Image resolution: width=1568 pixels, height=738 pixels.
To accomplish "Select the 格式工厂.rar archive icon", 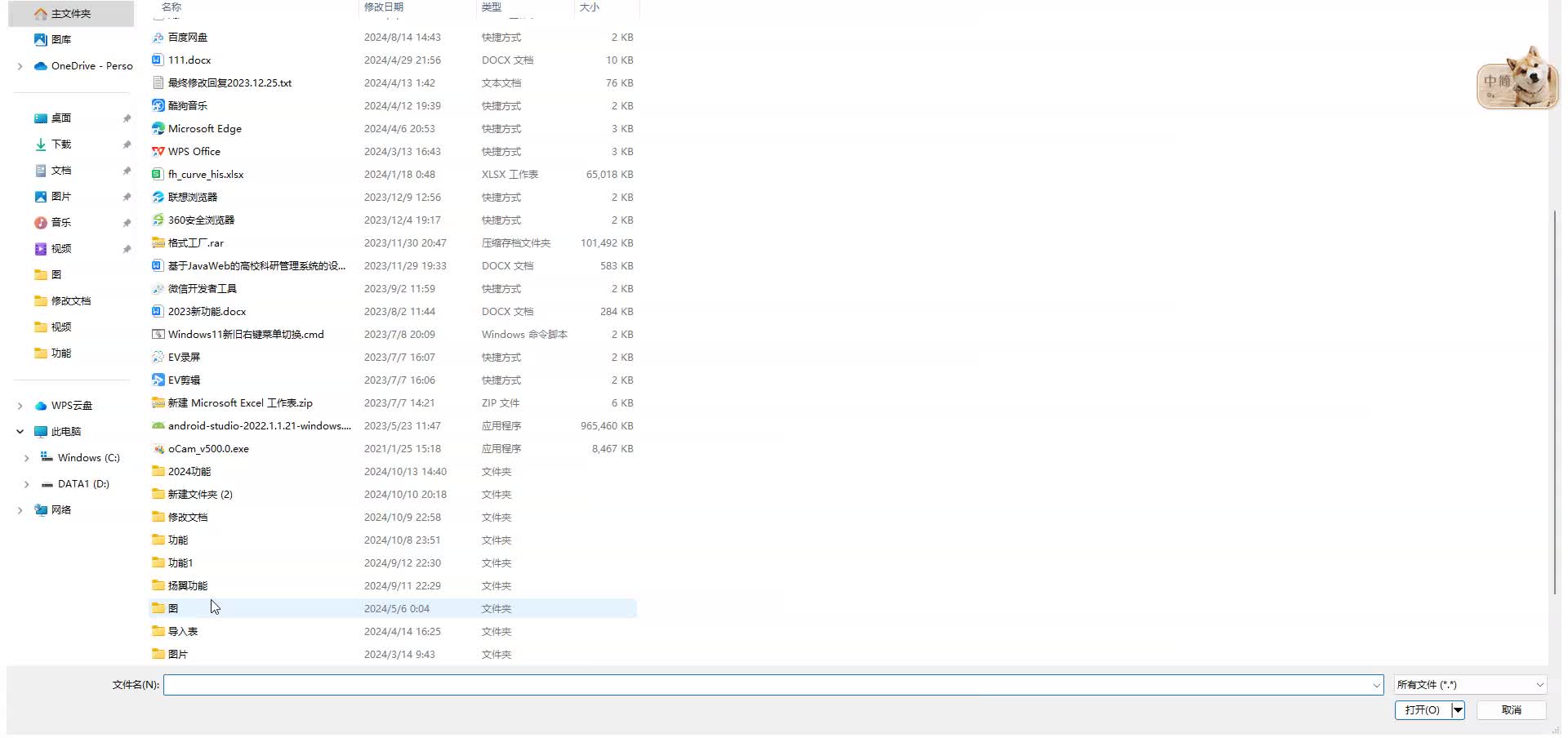I will (x=158, y=243).
